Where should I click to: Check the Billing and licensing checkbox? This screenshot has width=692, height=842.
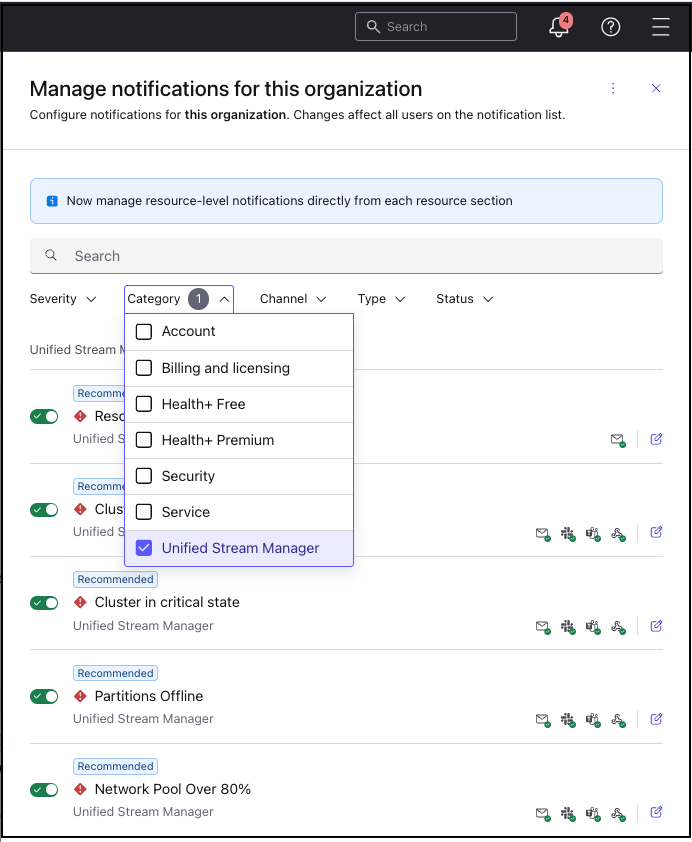point(144,368)
